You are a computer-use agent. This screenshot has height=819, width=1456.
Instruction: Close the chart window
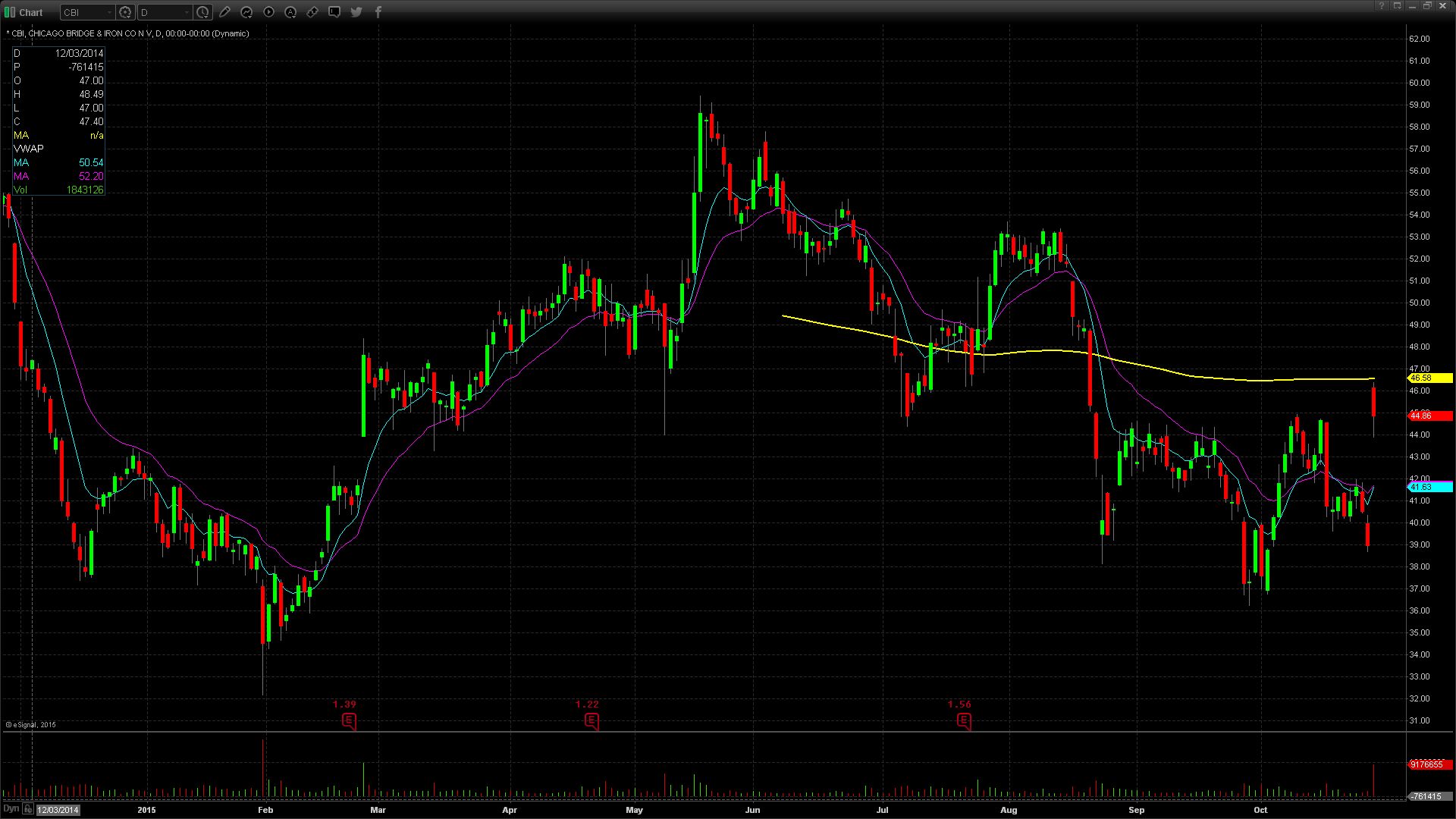(x=1443, y=6)
